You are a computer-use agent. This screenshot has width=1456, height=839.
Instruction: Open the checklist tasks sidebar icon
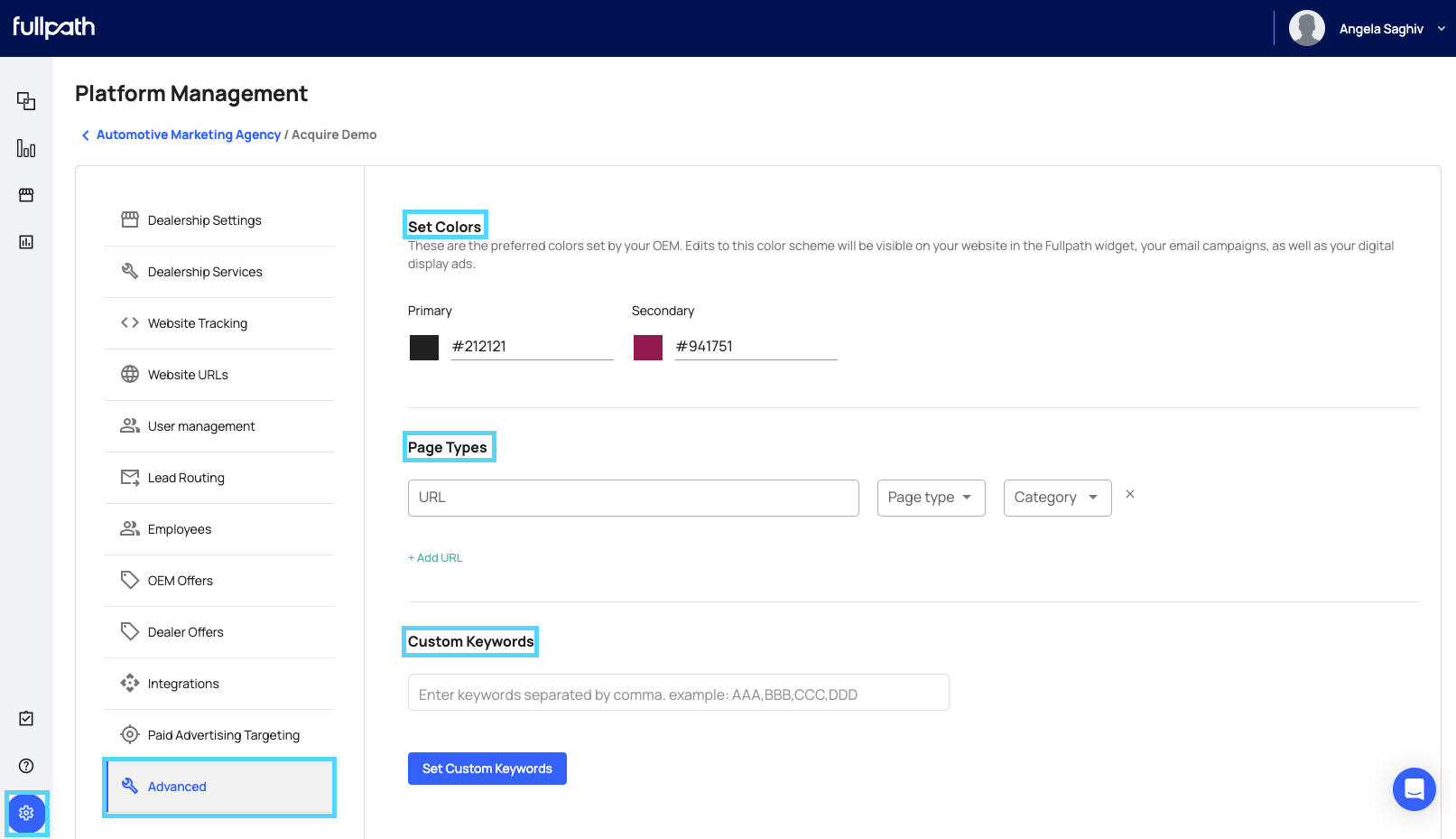click(26, 719)
